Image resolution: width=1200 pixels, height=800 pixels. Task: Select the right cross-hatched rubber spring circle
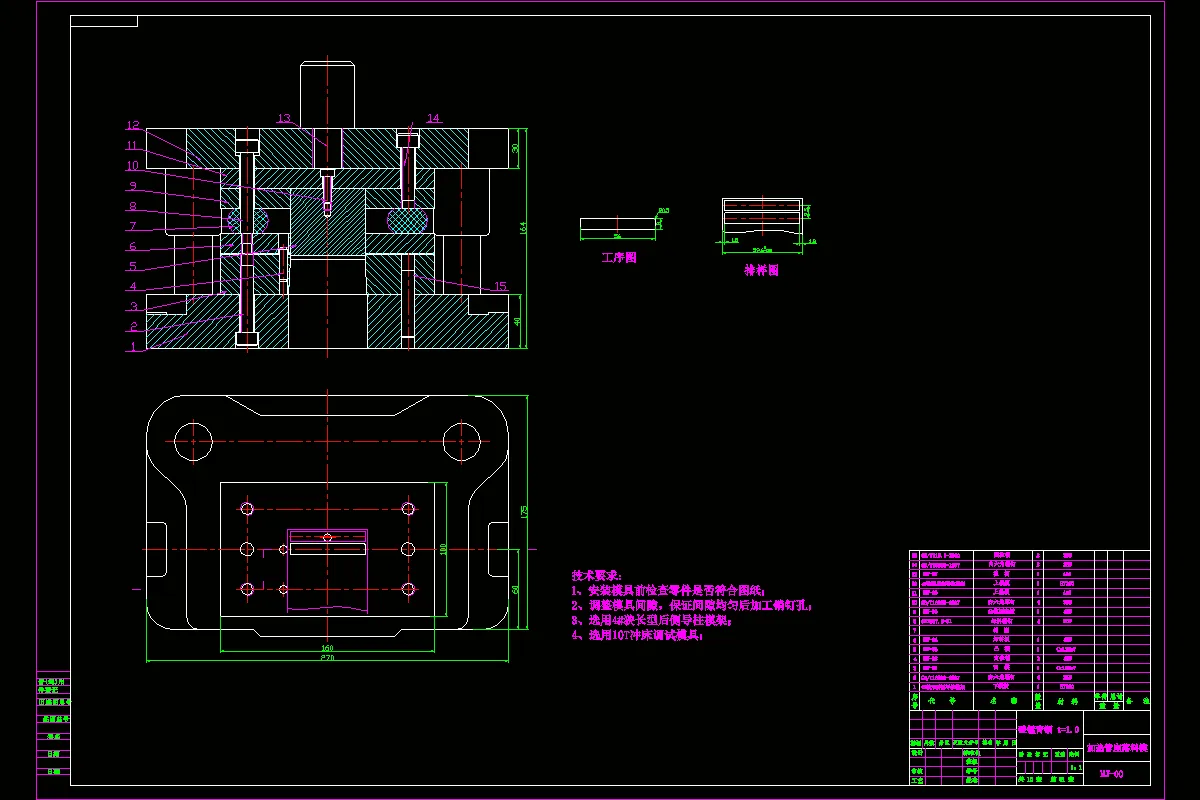point(408,219)
